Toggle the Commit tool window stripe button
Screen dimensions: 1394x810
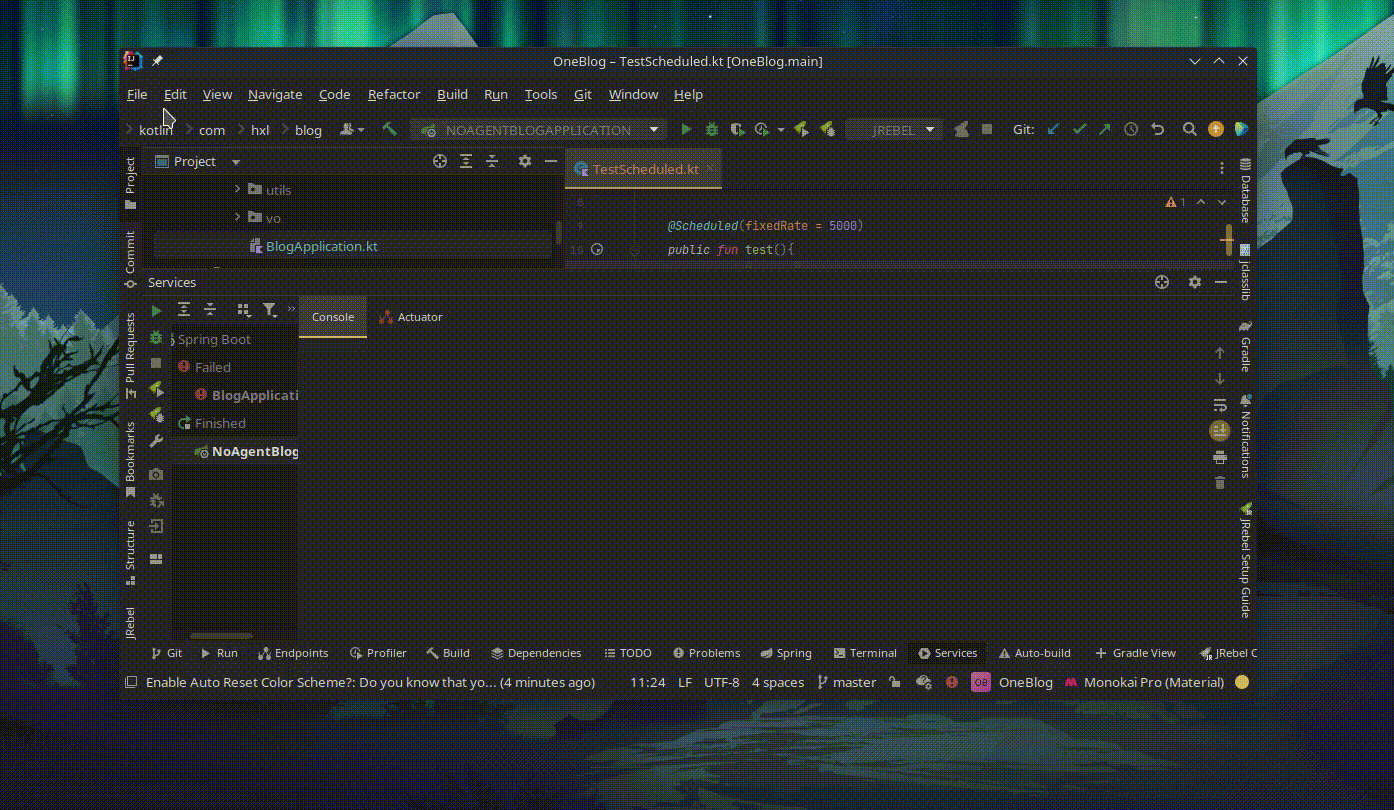(130, 260)
